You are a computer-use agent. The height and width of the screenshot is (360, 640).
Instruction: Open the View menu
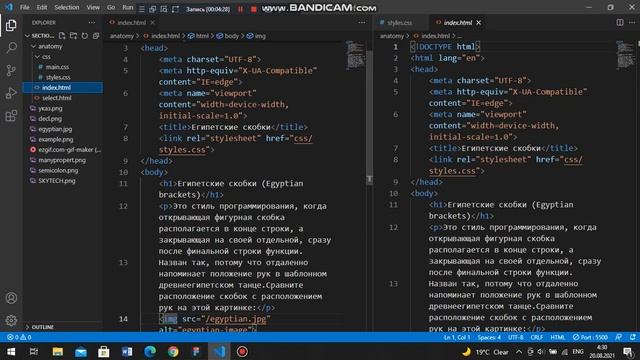93,7
